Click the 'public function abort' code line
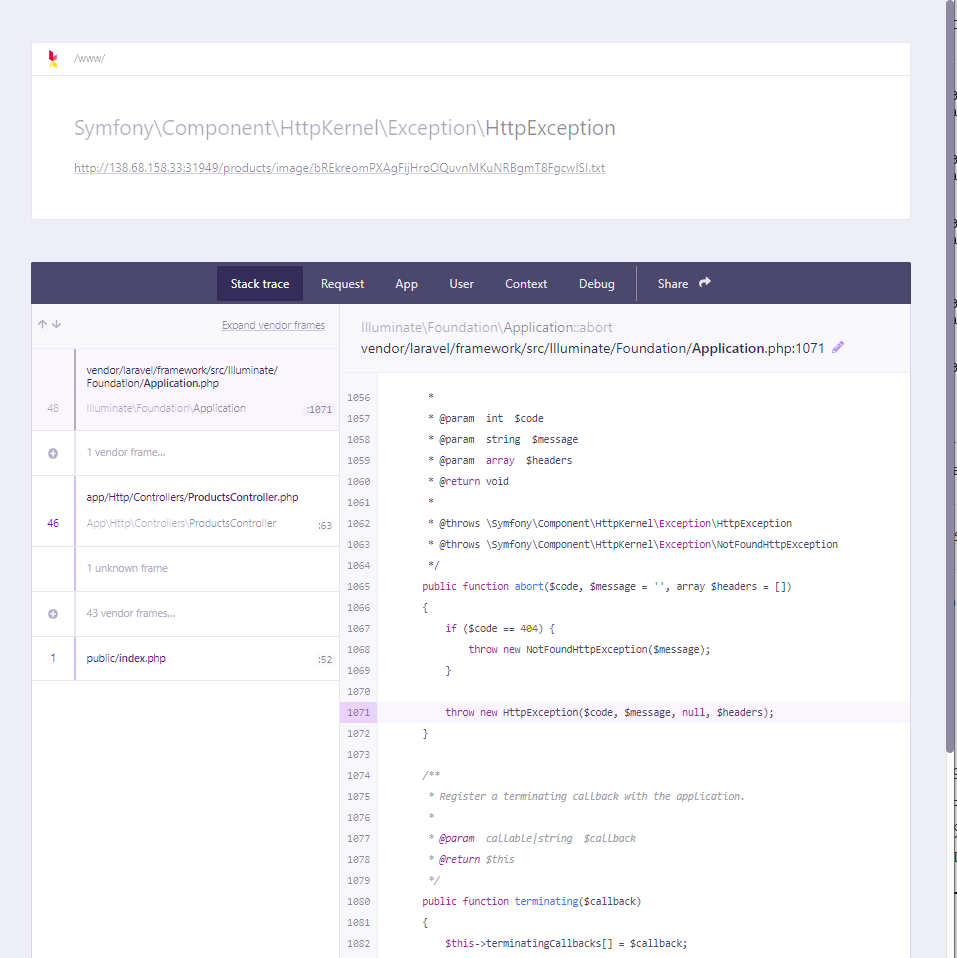The height and width of the screenshot is (958, 957). pyautogui.click(x=606, y=587)
